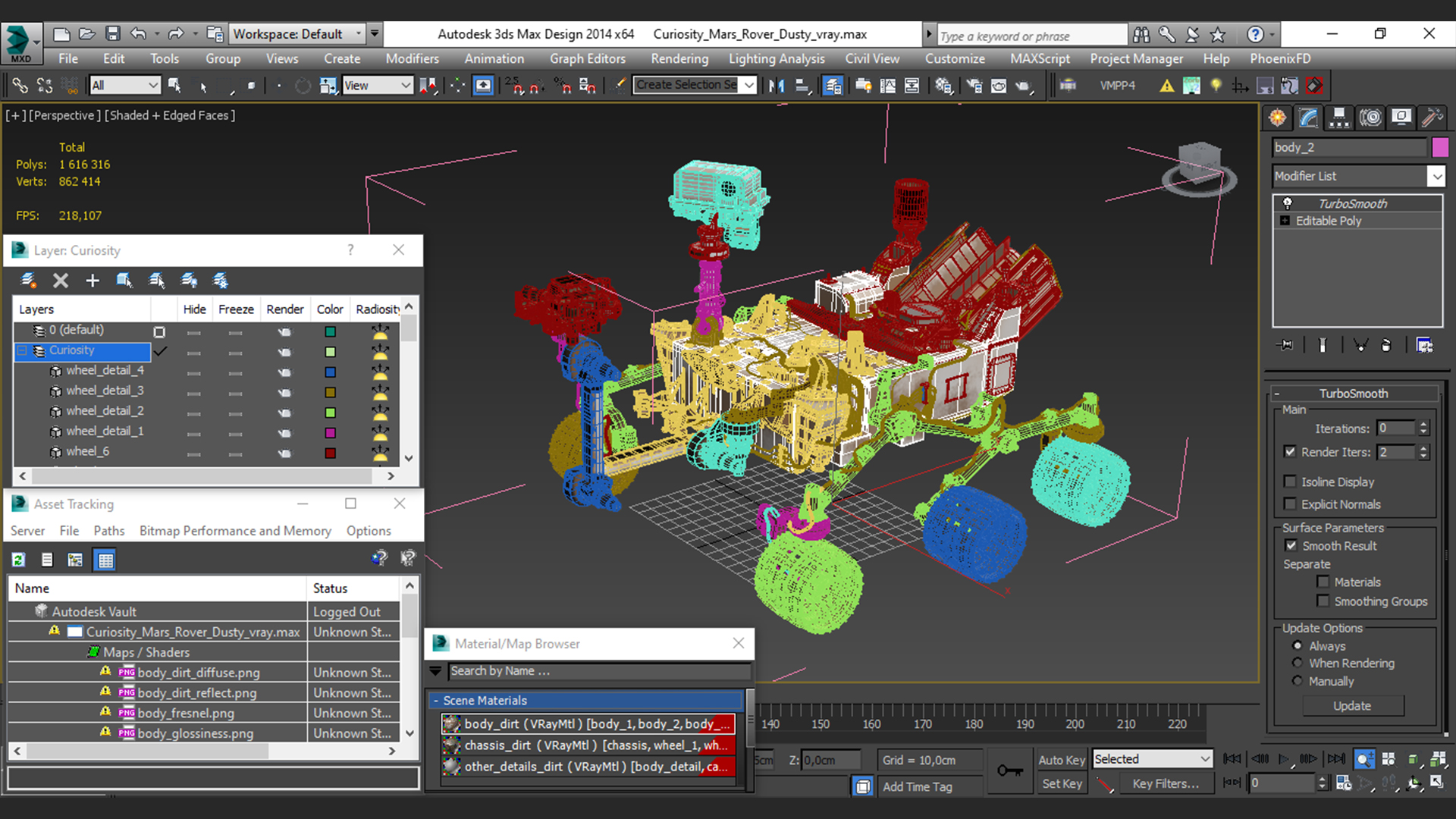Open Paths menu in Asset Tracking
Image resolution: width=1456 pixels, height=819 pixels.
pyautogui.click(x=109, y=531)
